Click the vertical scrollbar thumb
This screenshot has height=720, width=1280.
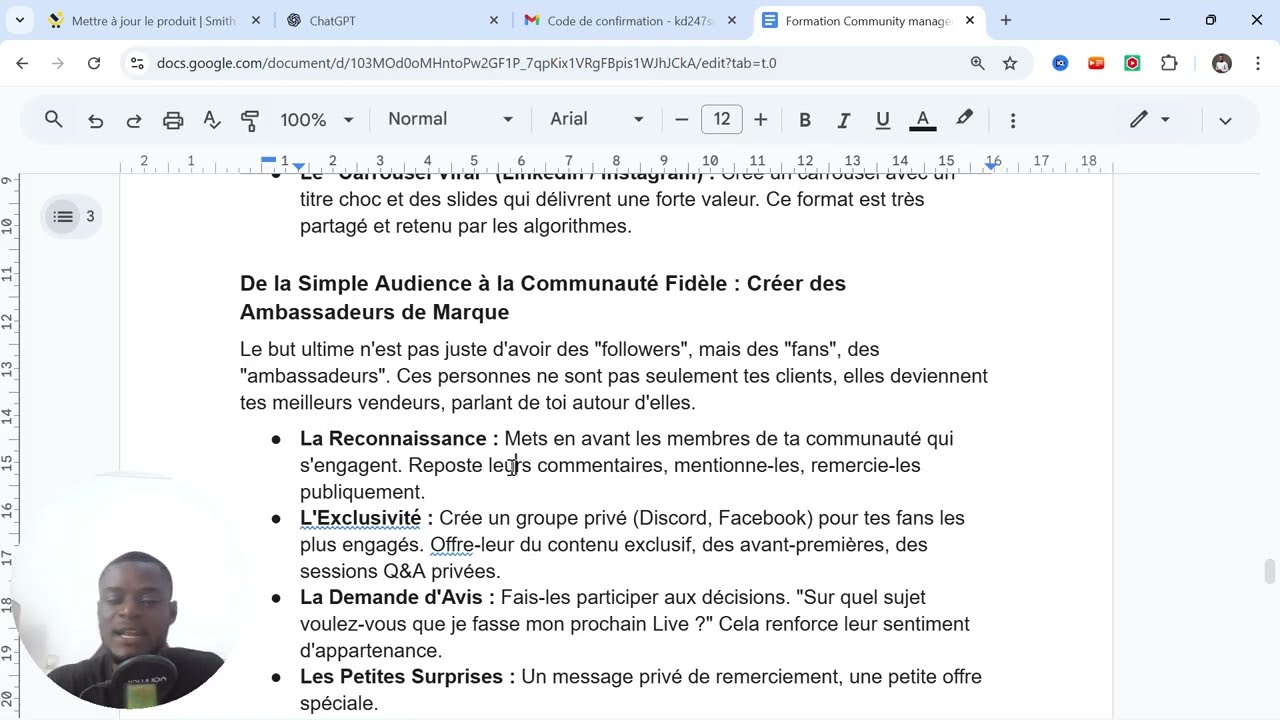1270,571
